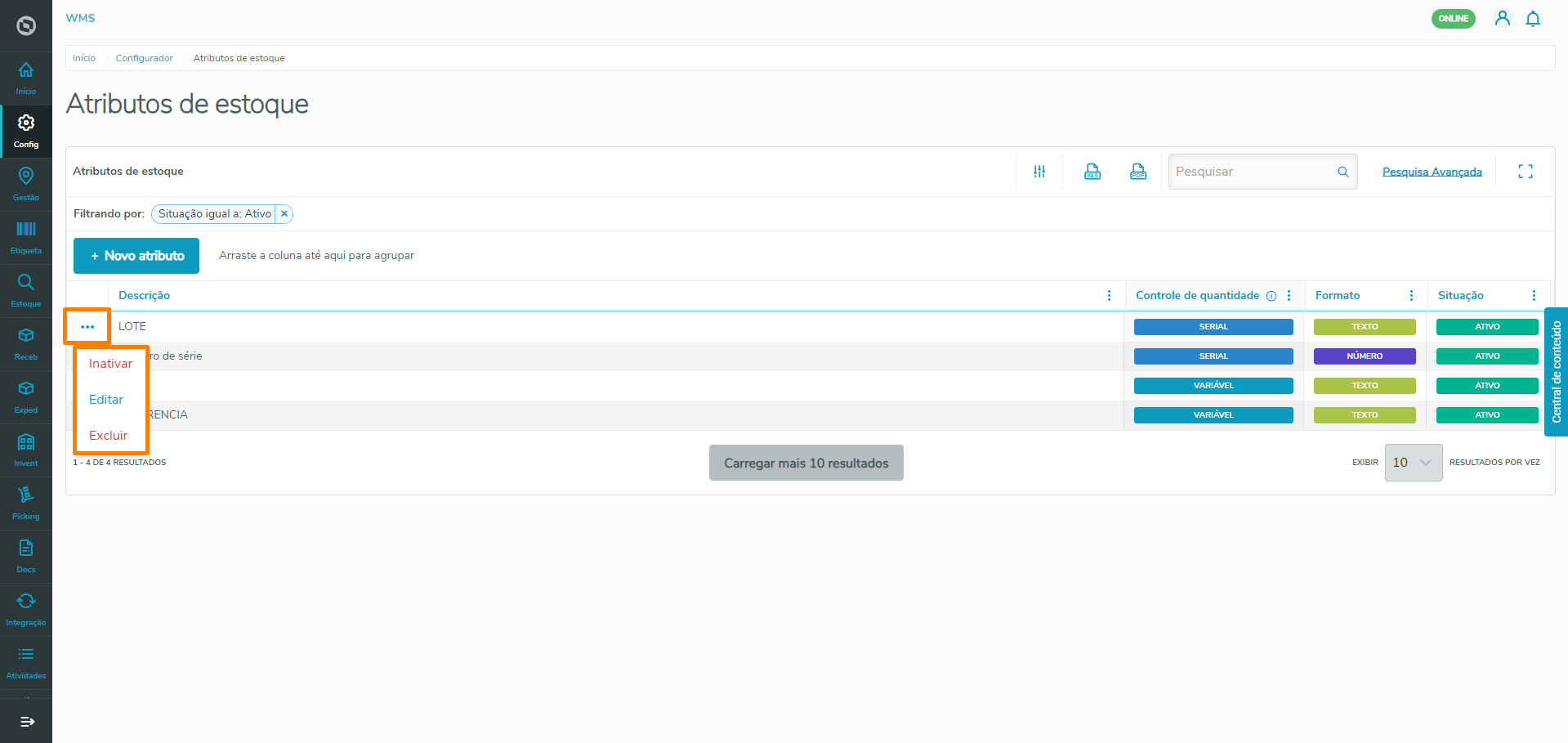
Task: Click the ONLINE status badge
Action: point(1453,19)
